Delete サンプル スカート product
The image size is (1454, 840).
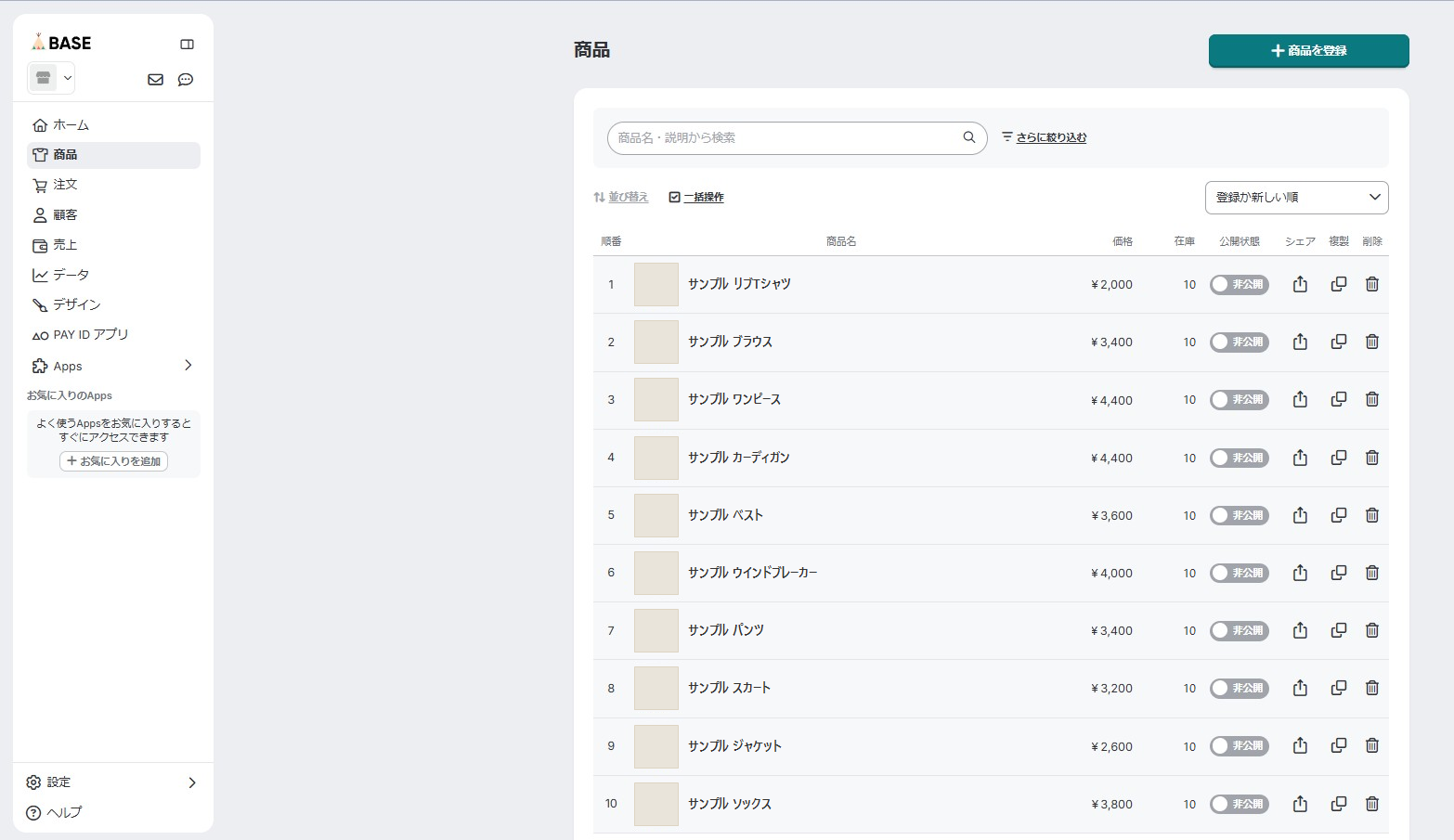(1372, 688)
